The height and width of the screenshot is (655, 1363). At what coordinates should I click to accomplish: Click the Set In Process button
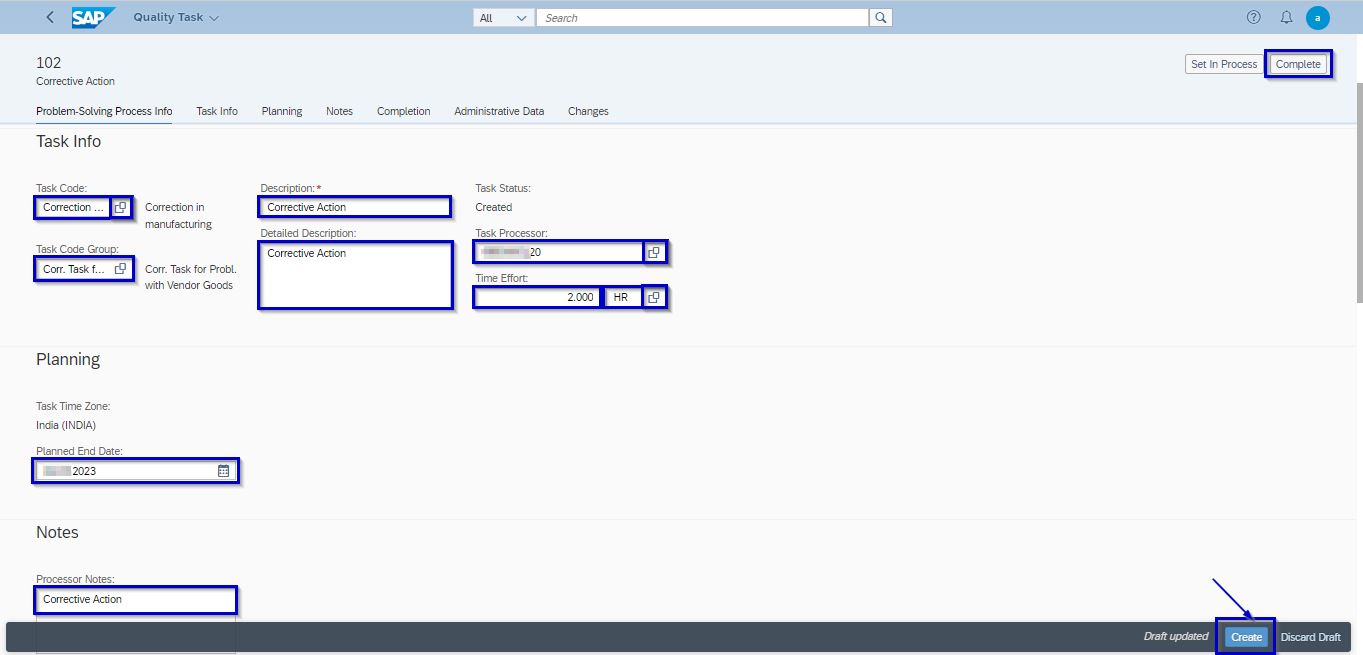(x=1223, y=63)
